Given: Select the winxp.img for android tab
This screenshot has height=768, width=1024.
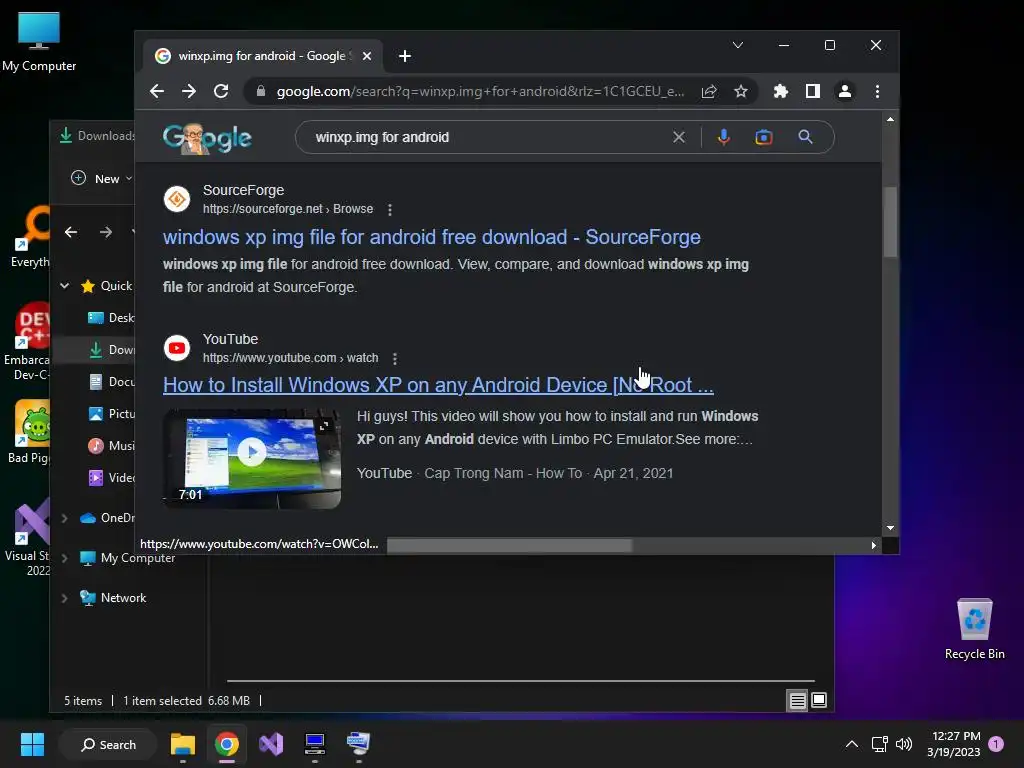Looking at the screenshot, I should [262, 56].
